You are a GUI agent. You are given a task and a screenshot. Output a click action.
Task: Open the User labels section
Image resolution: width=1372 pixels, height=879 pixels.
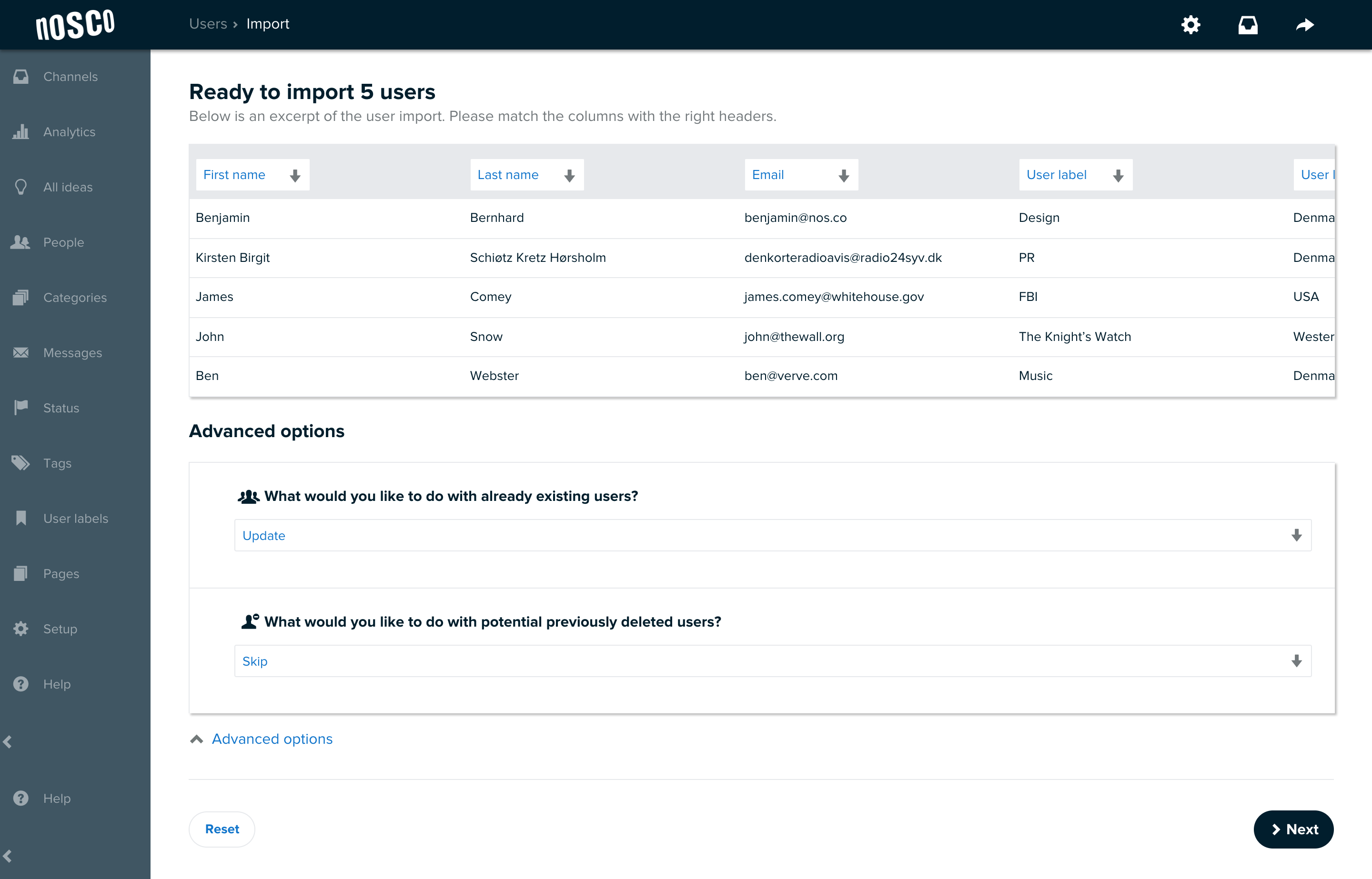76,518
